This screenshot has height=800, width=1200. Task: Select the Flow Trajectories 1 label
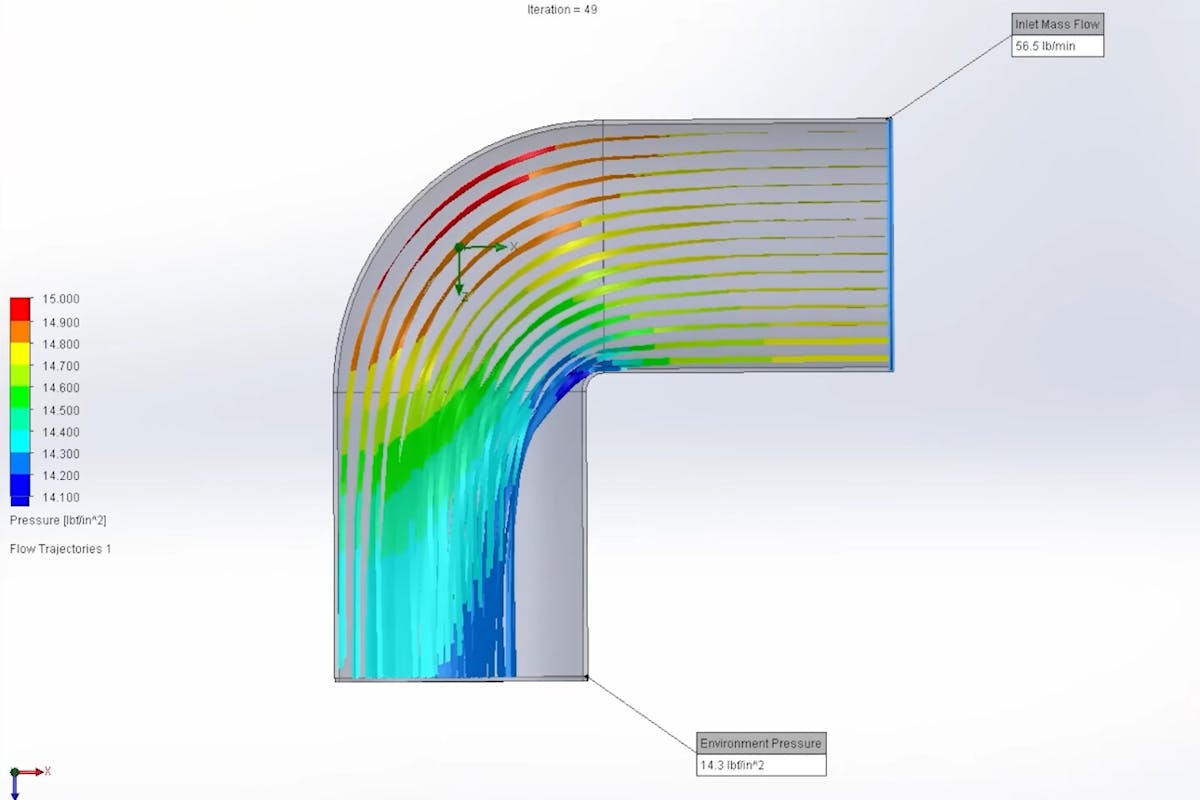(x=60, y=549)
